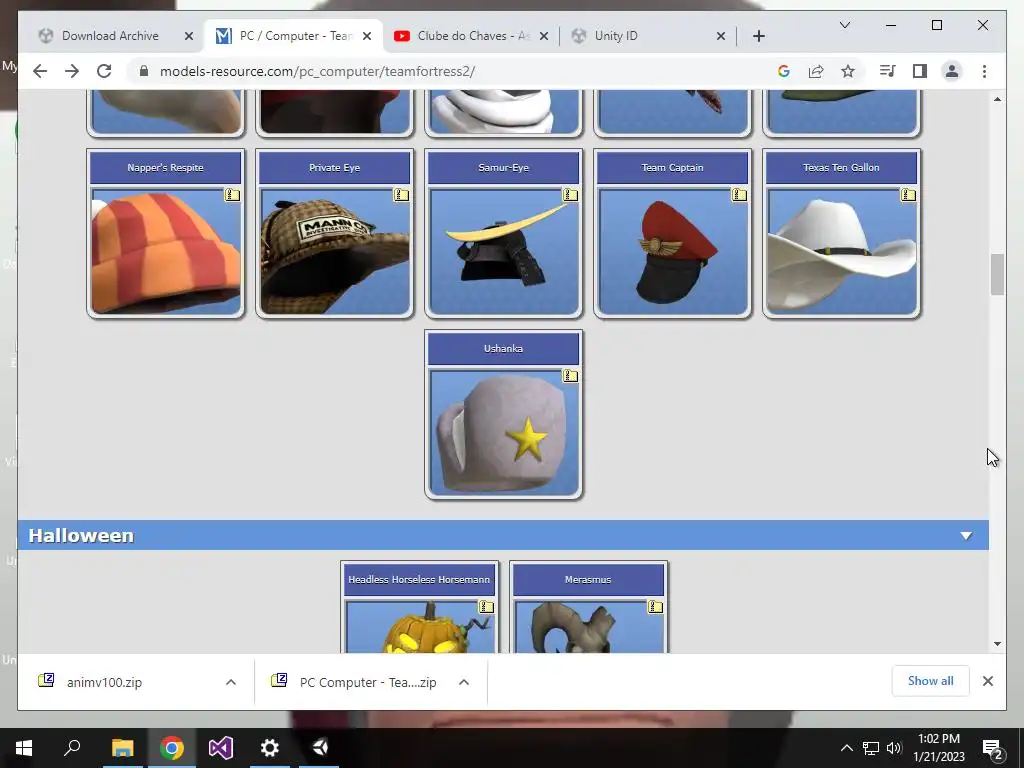This screenshot has height=768, width=1024.
Task: Open Headless Horseless Horsemann link
Action: click(x=419, y=579)
